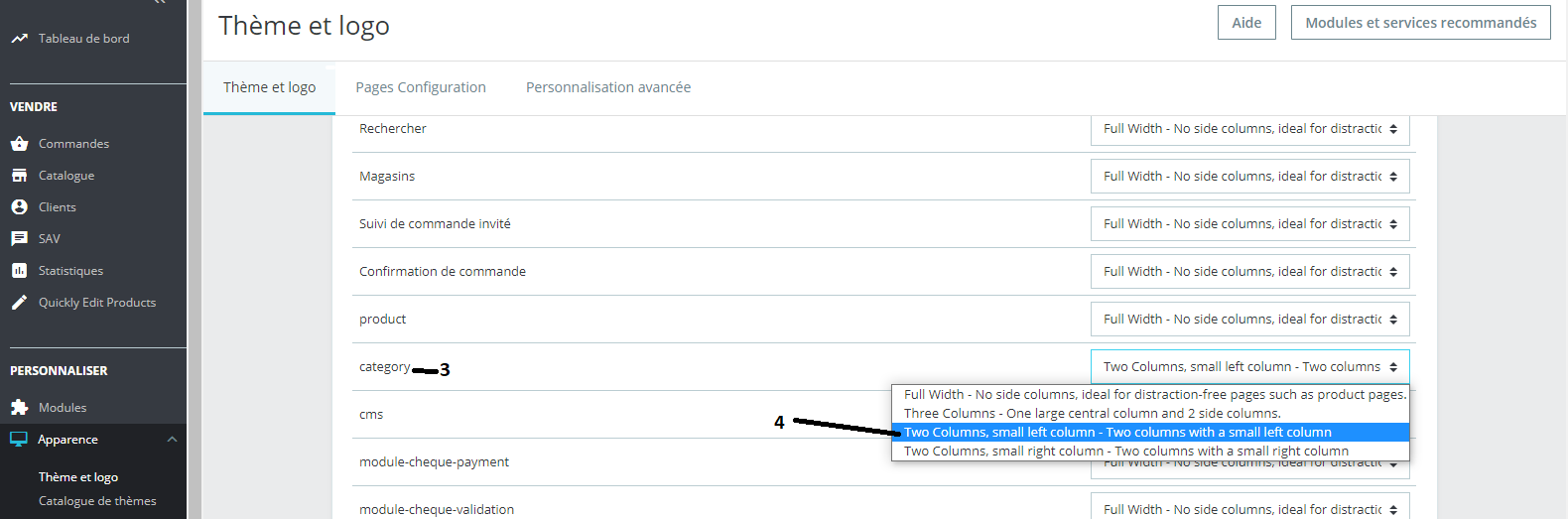This screenshot has height=519, width=1568.
Task: Open Tableau de bord trend icon
Action: tap(19, 39)
